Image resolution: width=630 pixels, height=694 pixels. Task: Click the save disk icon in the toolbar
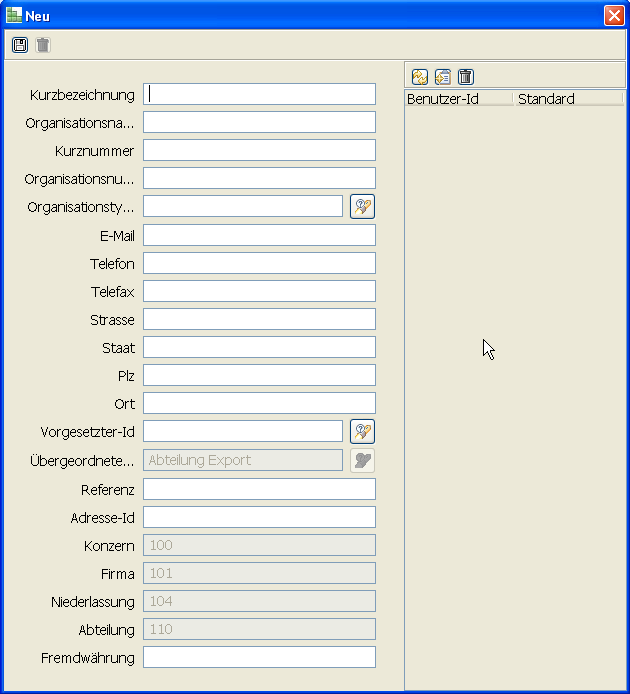point(20,45)
